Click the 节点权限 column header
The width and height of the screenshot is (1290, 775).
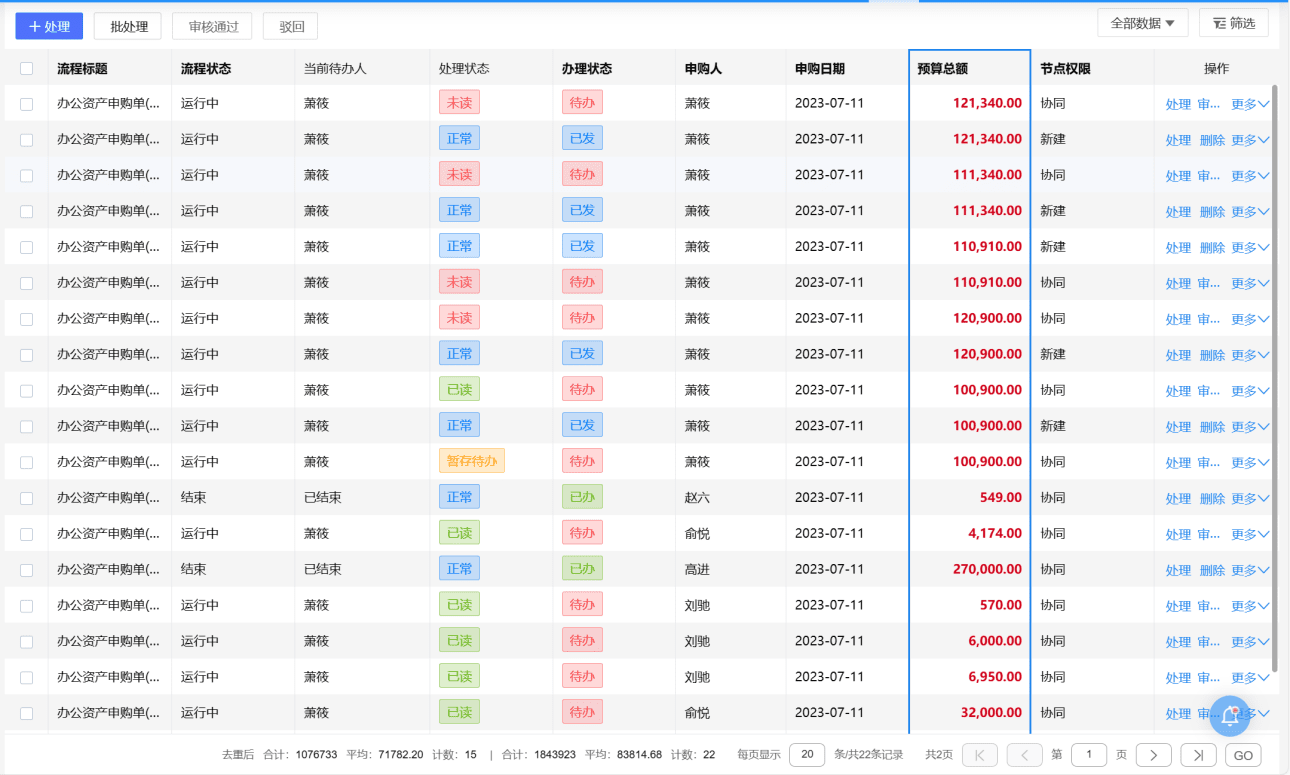click(x=1065, y=69)
